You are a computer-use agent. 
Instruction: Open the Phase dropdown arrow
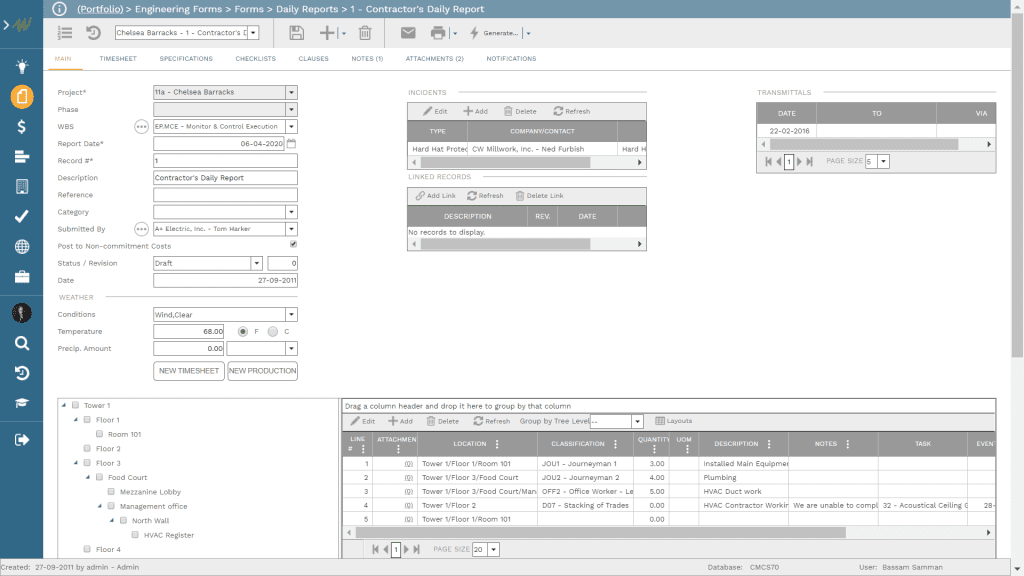291,110
